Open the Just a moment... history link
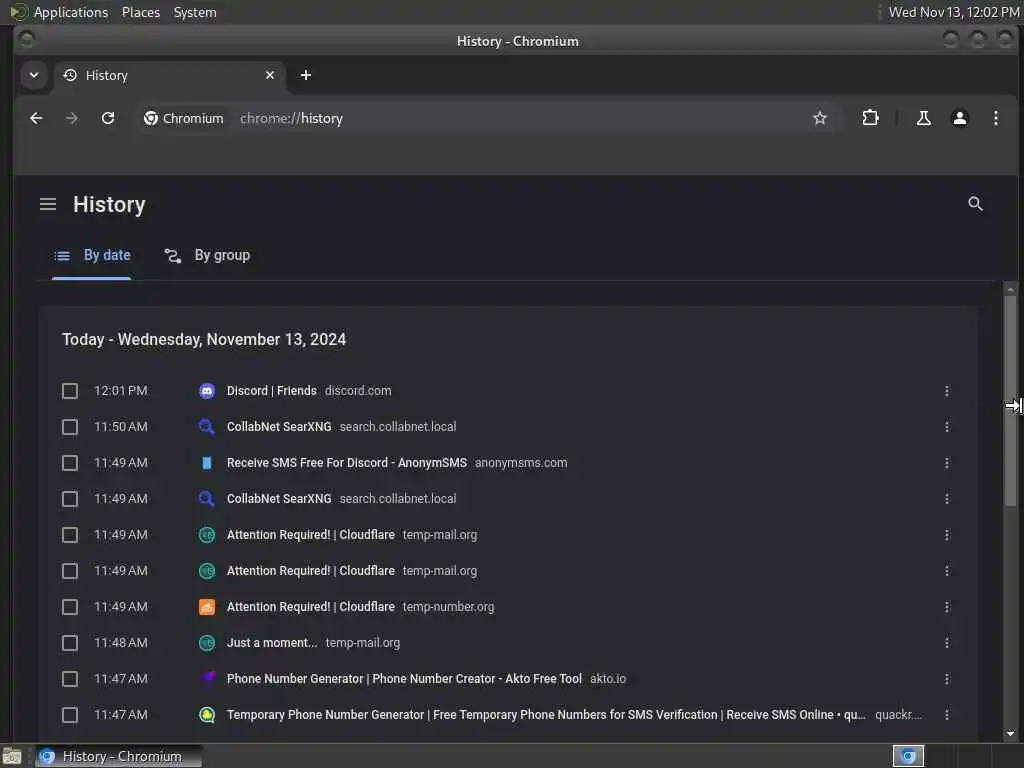This screenshot has height=768, width=1024. coord(272,643)
